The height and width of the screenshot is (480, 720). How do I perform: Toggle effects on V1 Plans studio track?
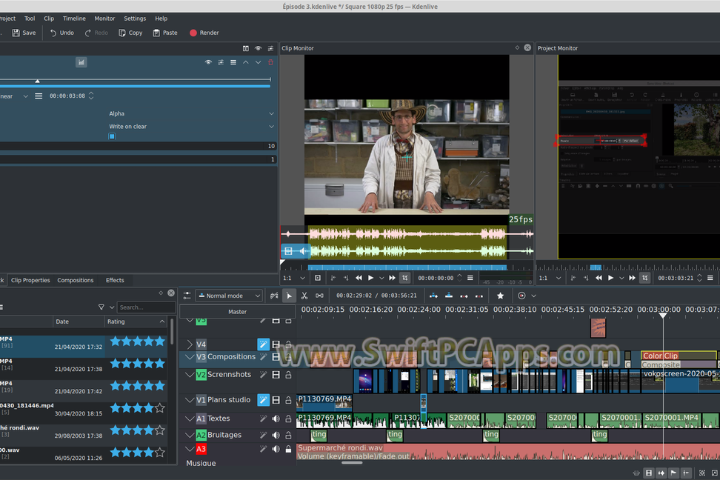pos(263,400)
